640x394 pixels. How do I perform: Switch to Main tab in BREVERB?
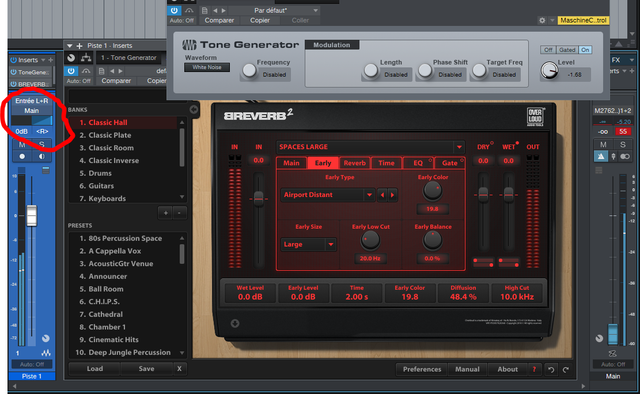pyautogui.click(x=291, y=163)
